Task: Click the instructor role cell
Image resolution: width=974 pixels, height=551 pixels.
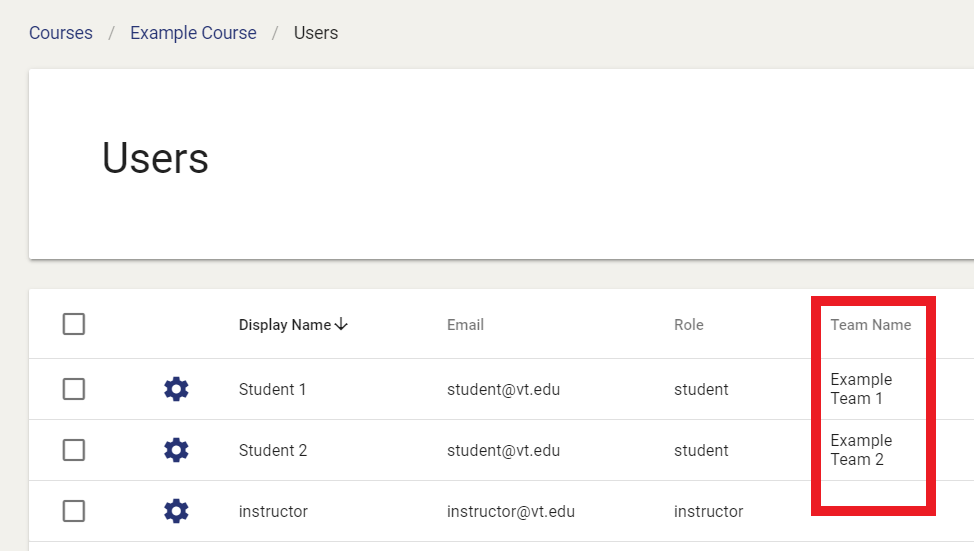Action: (x=709, y=511)
